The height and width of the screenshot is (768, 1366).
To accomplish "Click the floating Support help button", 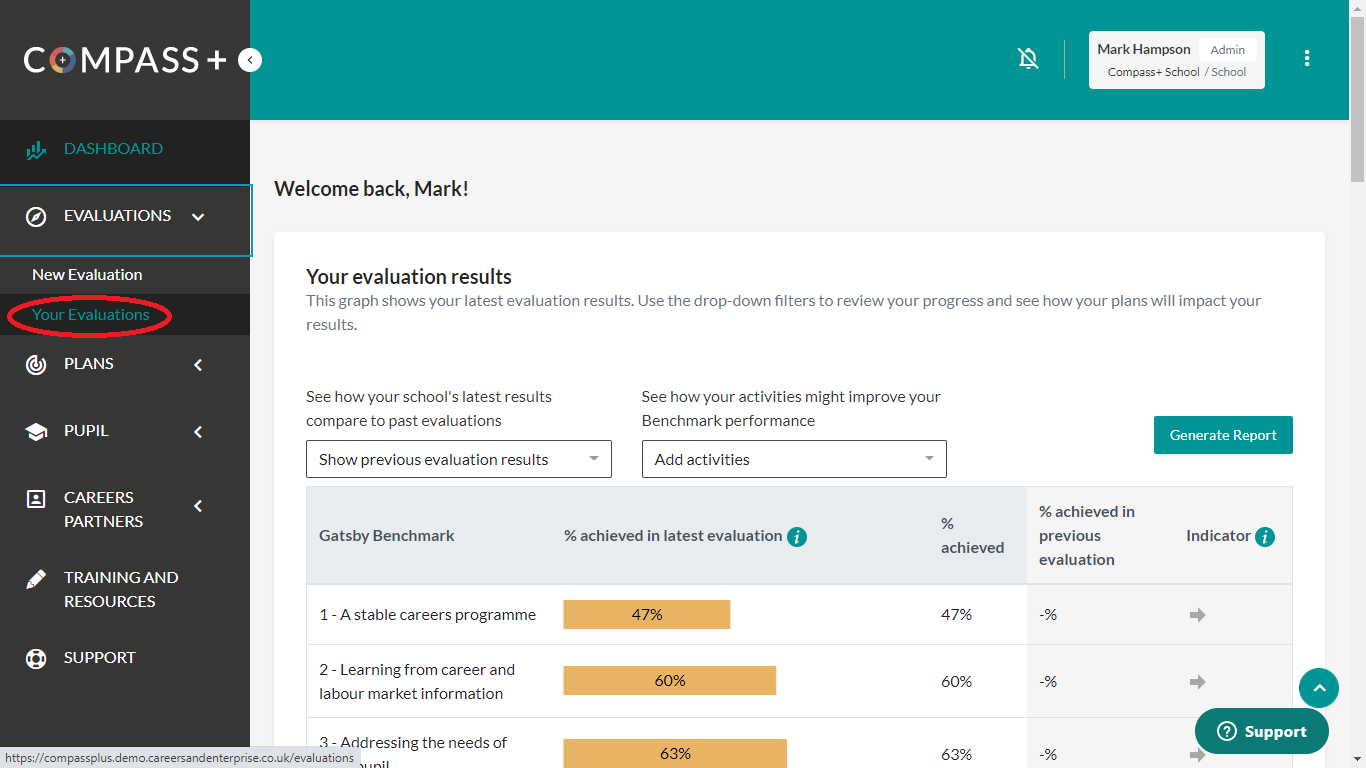I will click(x=1261, y=732).
